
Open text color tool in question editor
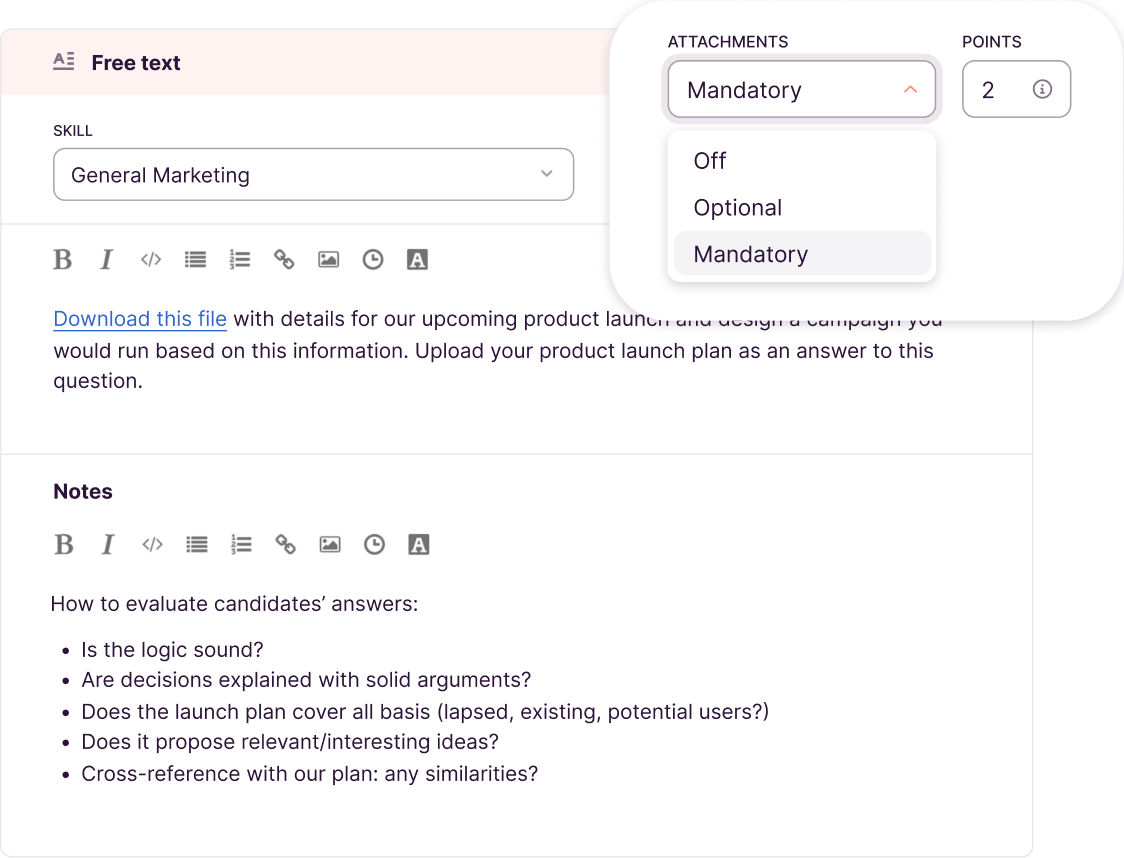click(x=417, y=259)
